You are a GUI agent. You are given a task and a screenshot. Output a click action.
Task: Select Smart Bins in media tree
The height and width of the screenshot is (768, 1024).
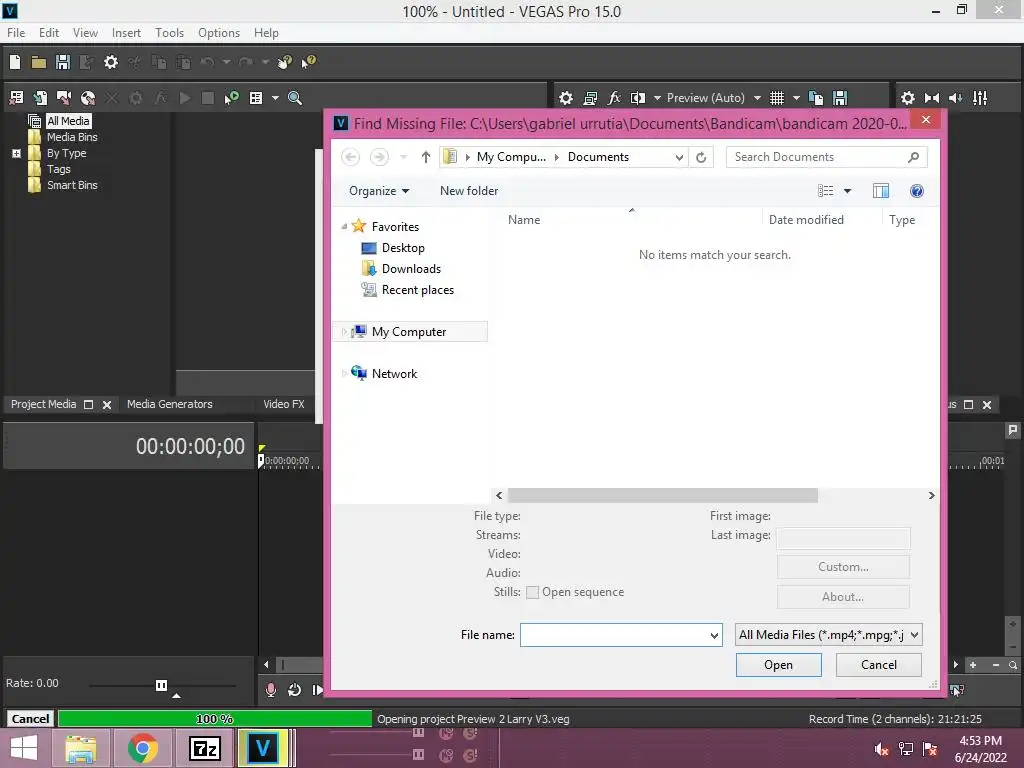(x=72, y=185)
